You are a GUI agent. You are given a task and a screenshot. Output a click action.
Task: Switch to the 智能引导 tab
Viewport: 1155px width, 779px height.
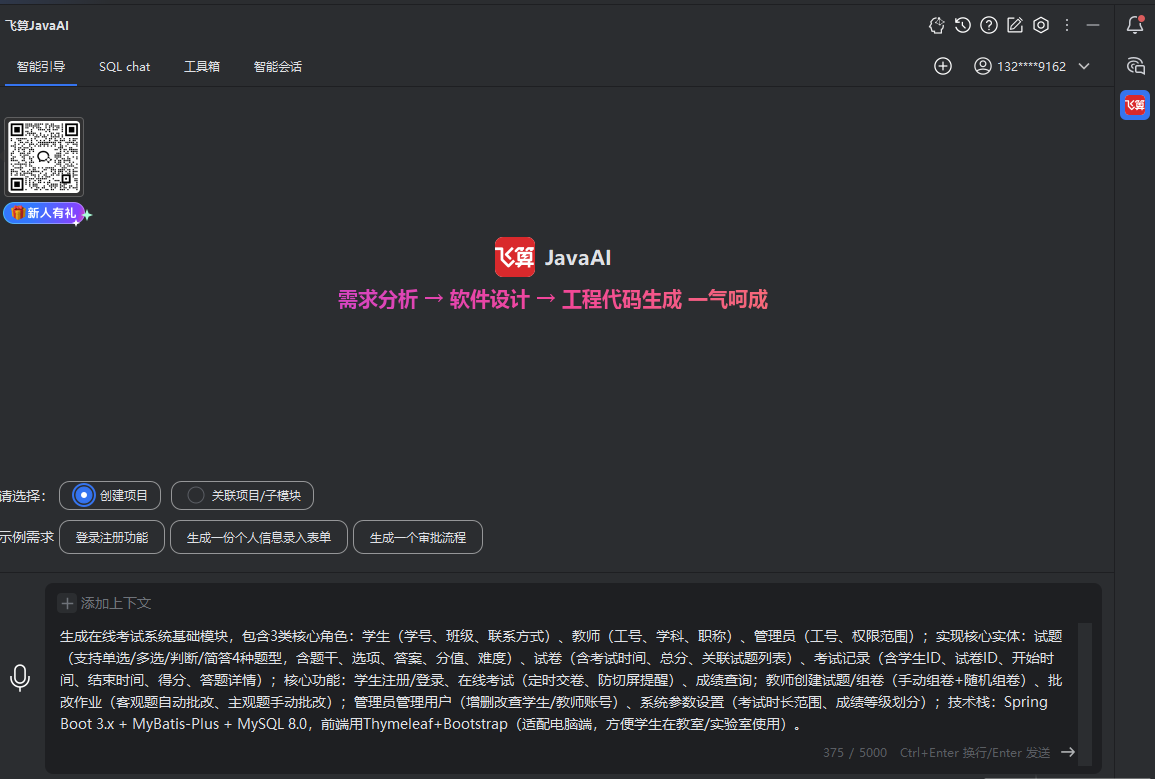pos(41,66)
